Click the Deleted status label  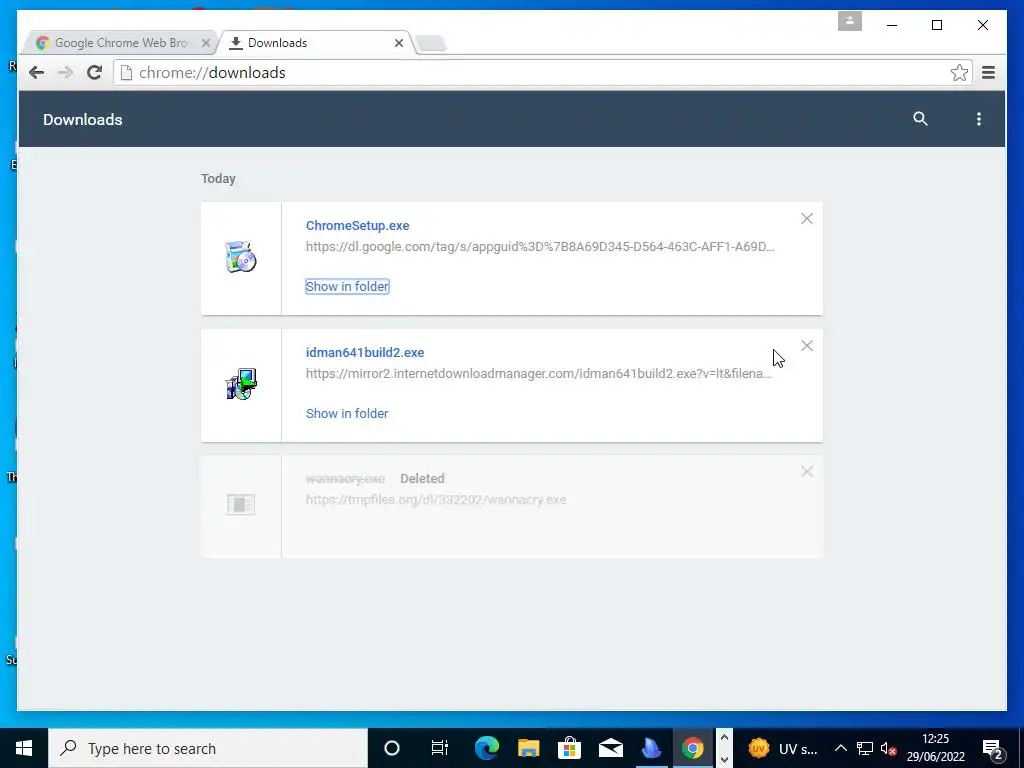[422, 479]
